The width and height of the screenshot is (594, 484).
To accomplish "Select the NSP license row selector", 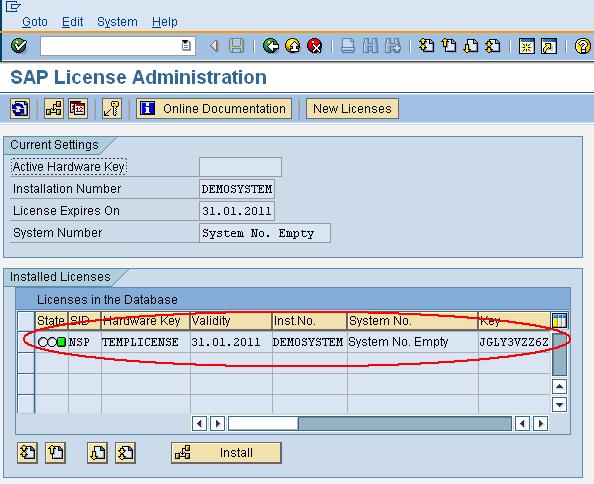I will [26, 342].
